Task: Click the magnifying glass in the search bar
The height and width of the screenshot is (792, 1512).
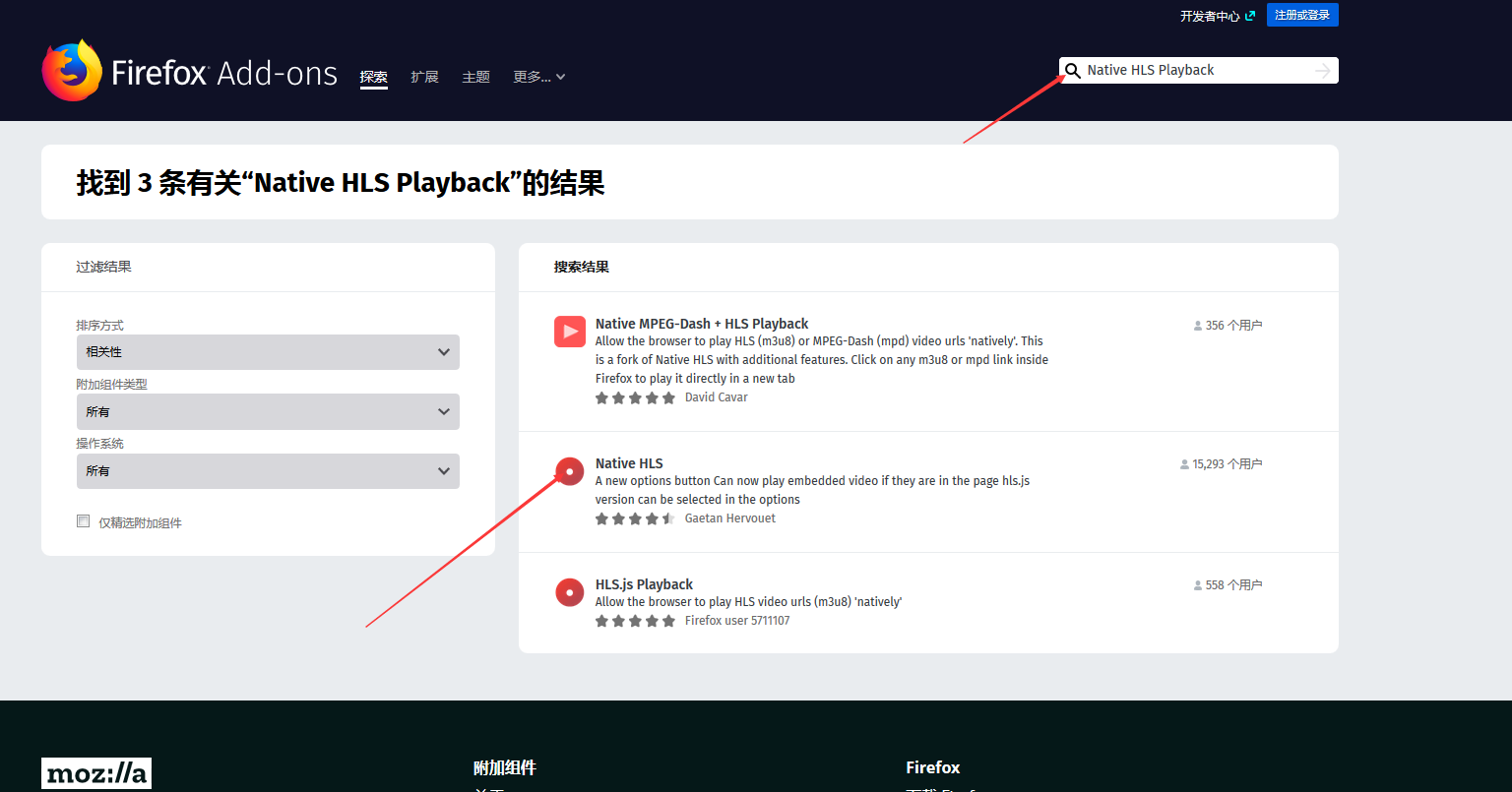Action: pos(1072,70)
